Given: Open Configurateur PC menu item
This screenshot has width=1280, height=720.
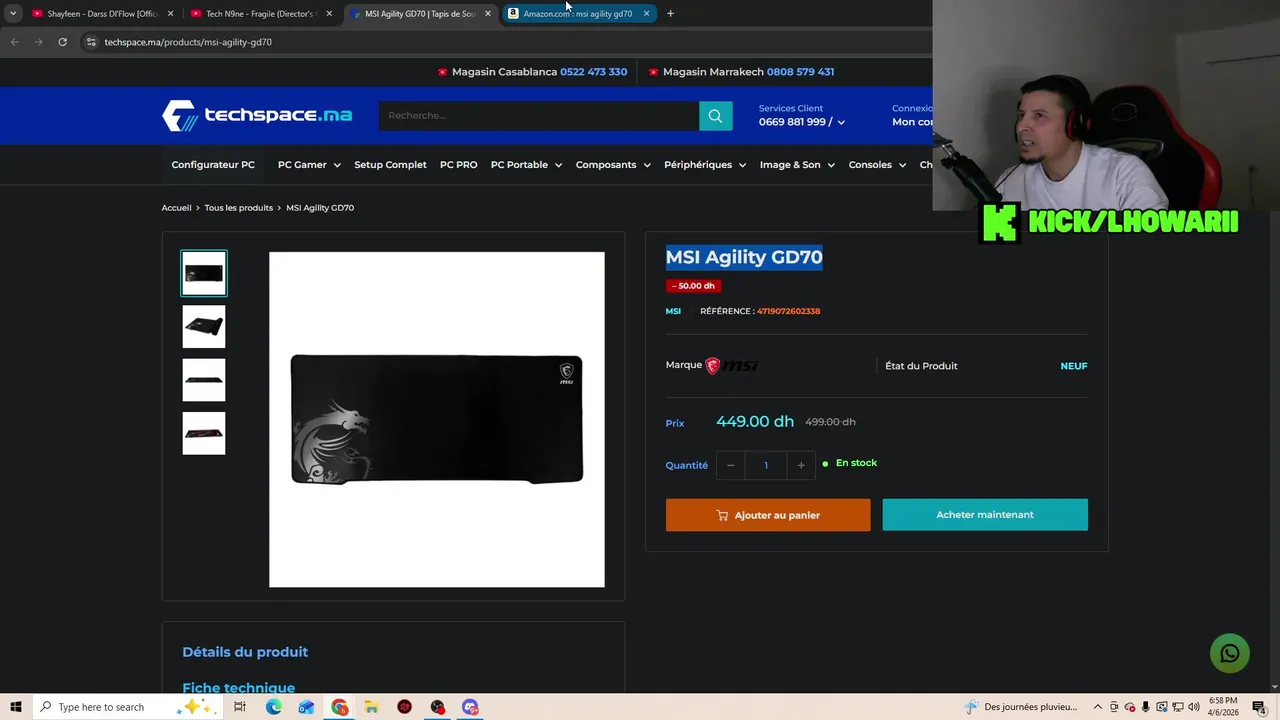Looking at the screenshot, I should point(213,165).
